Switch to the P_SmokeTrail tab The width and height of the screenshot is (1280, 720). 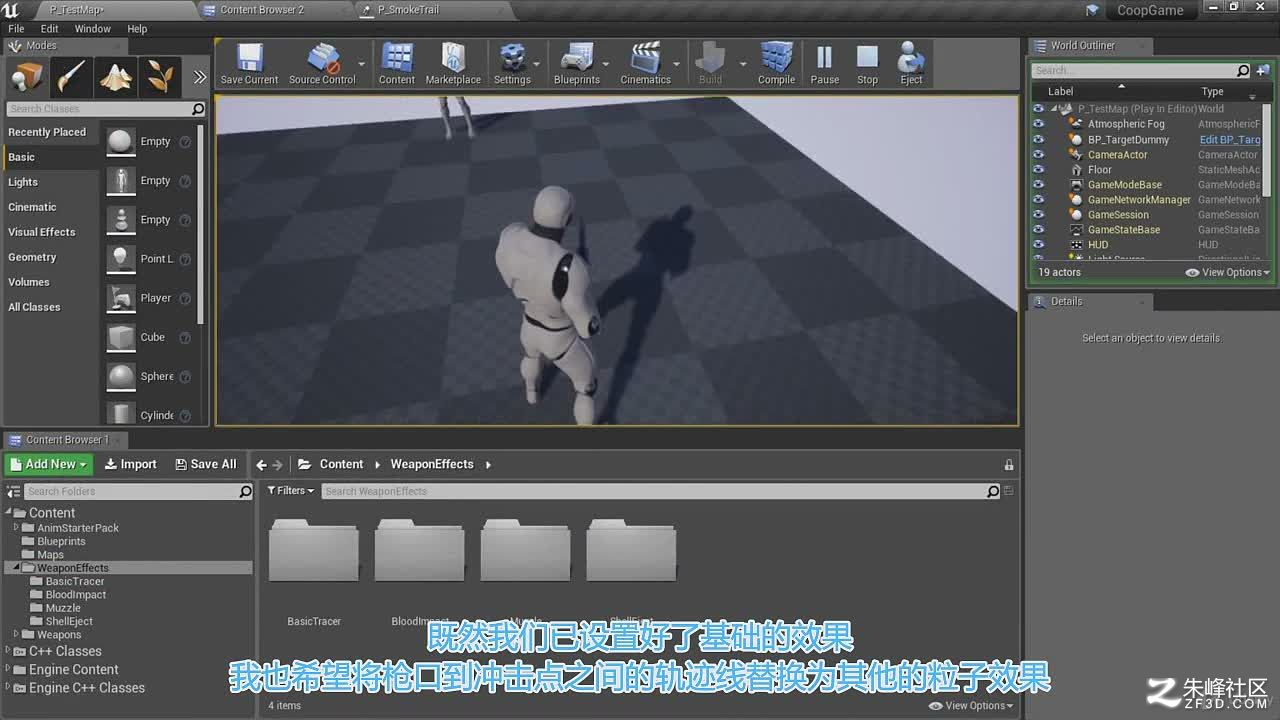(x=408, y=10)
